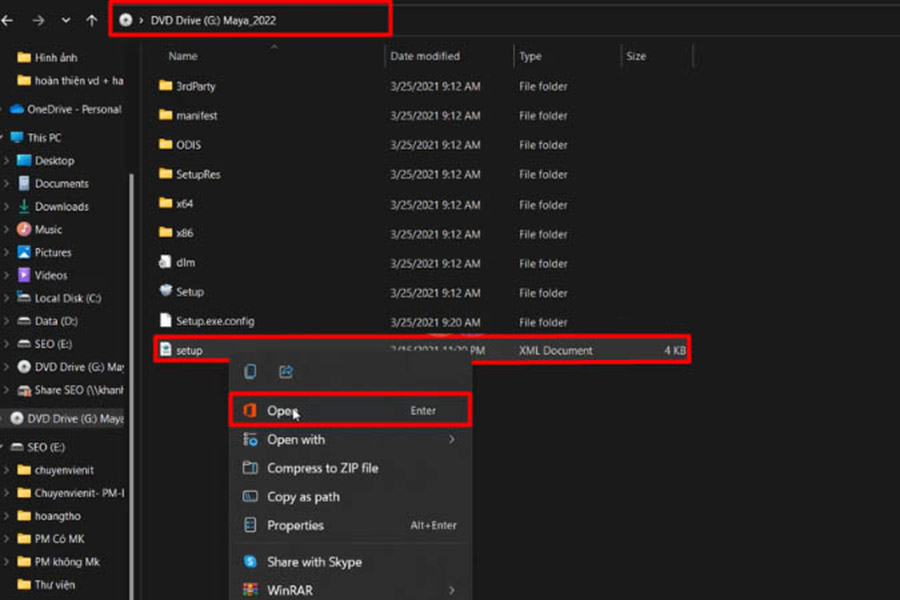900x600 pixels.
Task: Choose Share with Skype
Action: coord(351,562)
